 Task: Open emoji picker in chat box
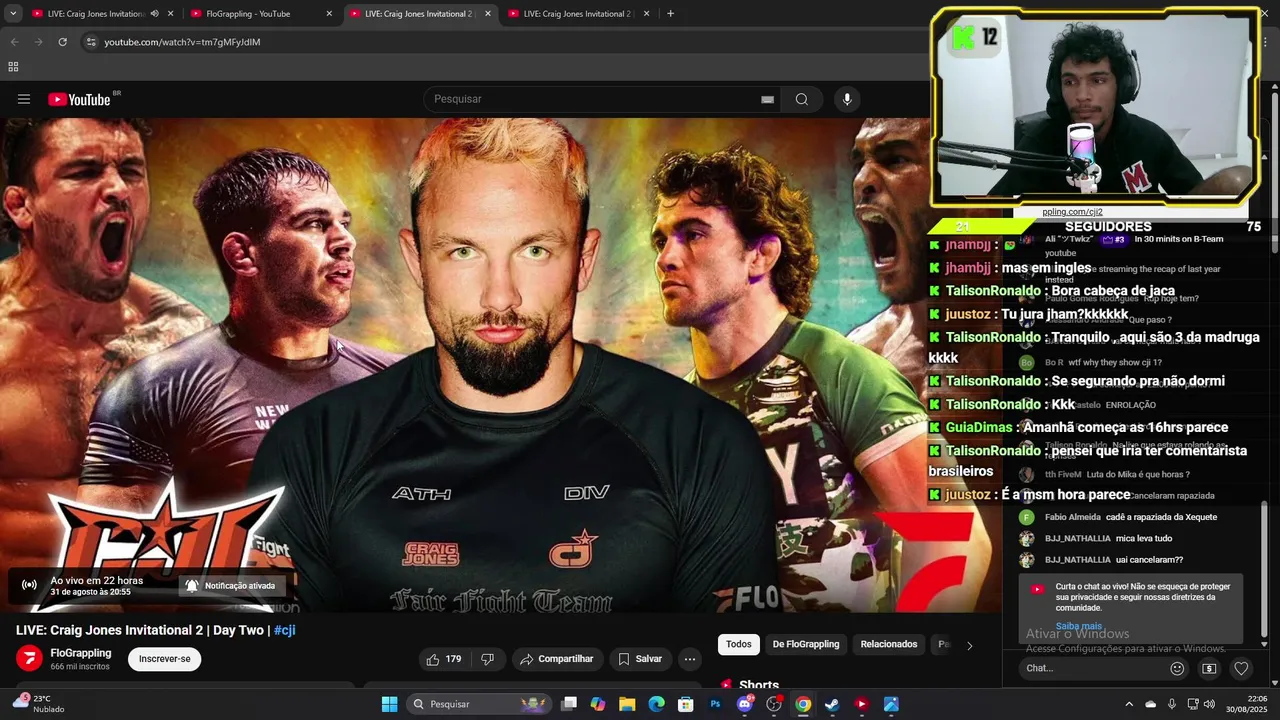[x=1177, y=668]
